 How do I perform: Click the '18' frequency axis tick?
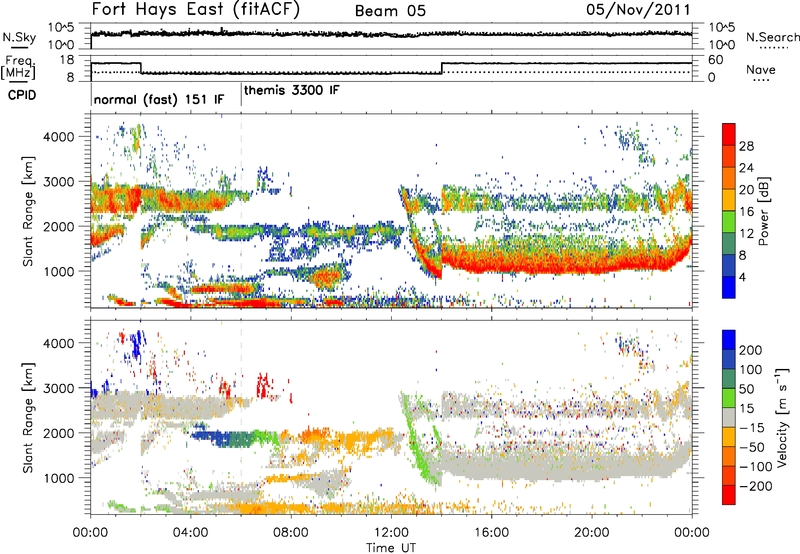pos(66,60)
